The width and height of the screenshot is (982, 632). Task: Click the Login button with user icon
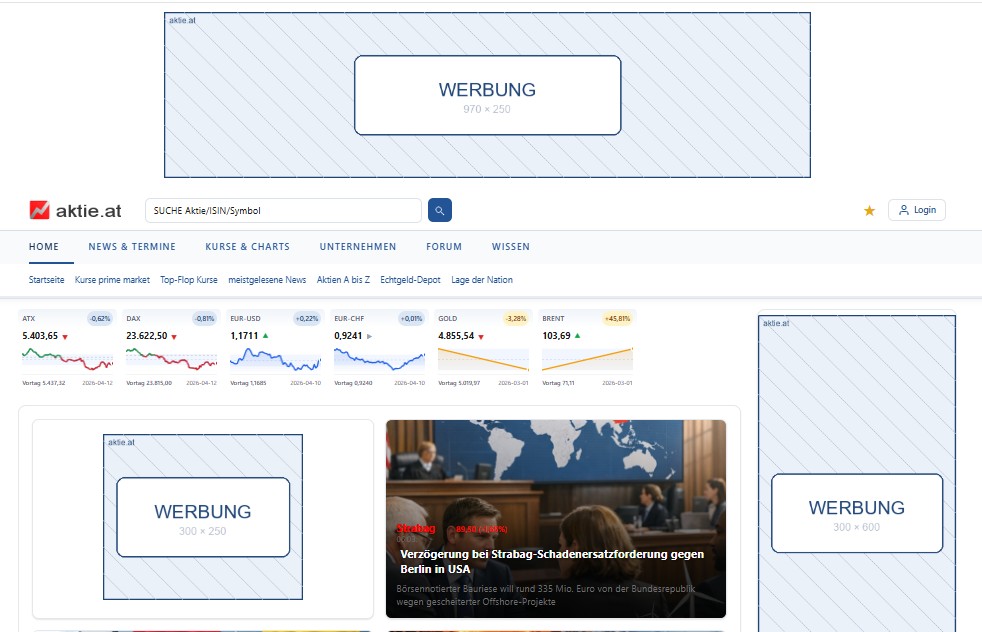(x=916, y=210)
